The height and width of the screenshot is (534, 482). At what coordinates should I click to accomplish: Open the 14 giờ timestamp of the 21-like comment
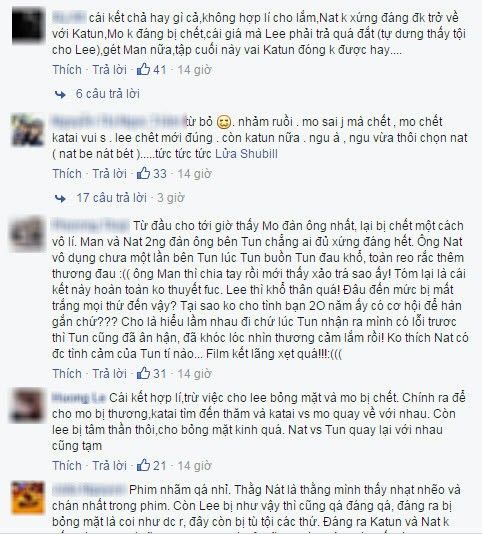point(195,465)
